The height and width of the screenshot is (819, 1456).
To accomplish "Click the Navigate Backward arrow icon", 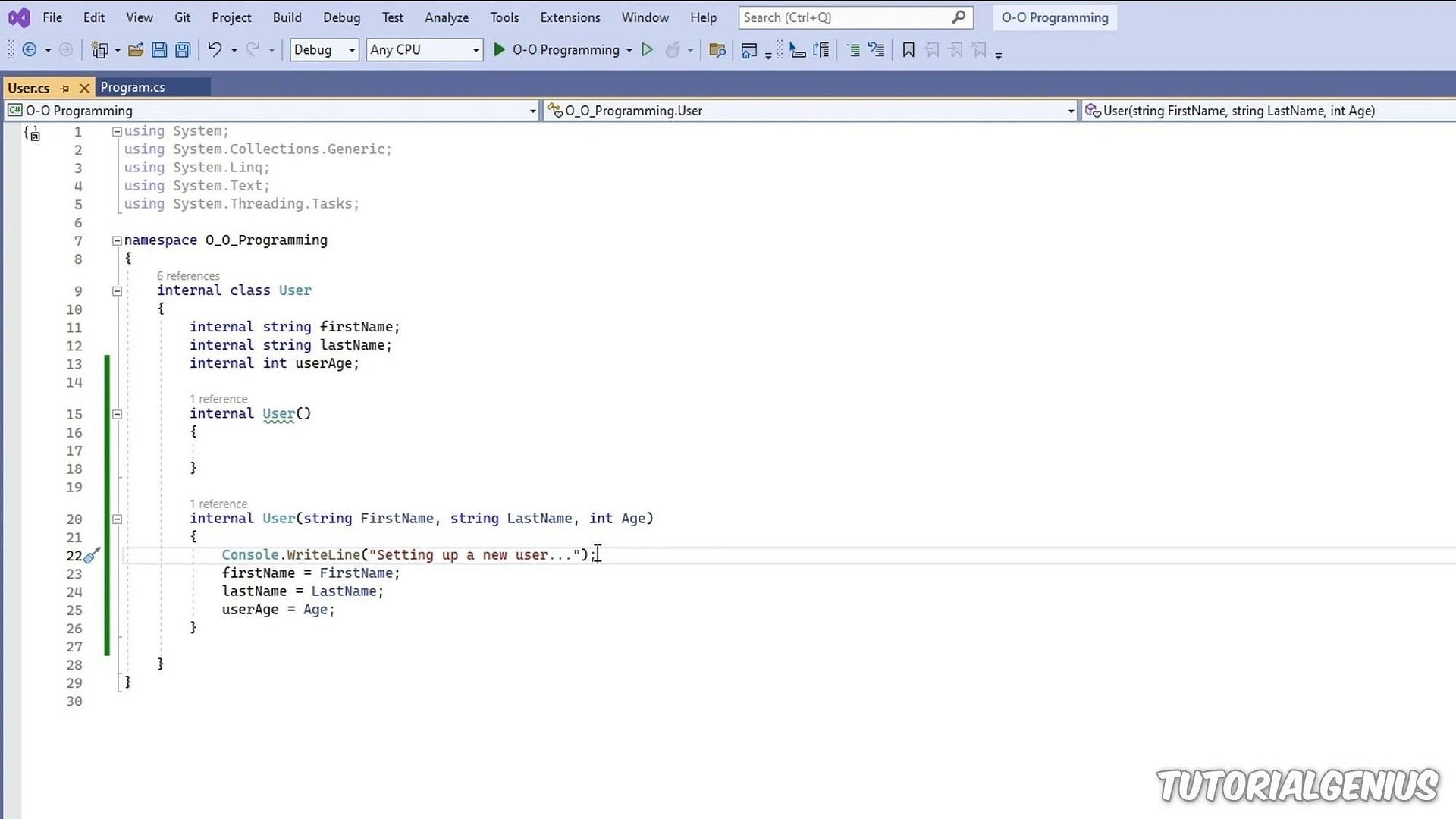I will click(x=30, y=50).
